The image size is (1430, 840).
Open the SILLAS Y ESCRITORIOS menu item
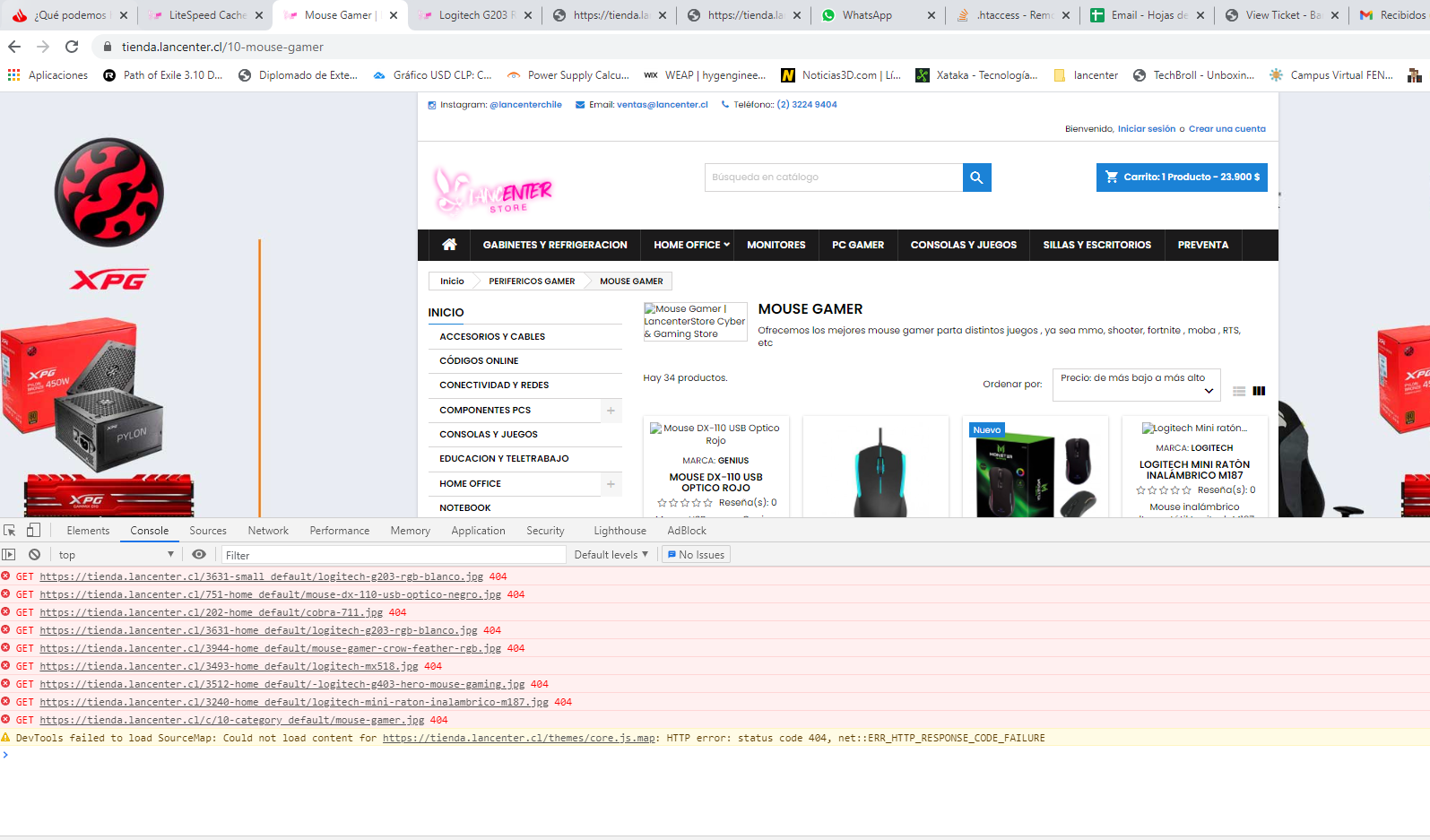(x=1097, y=245)
